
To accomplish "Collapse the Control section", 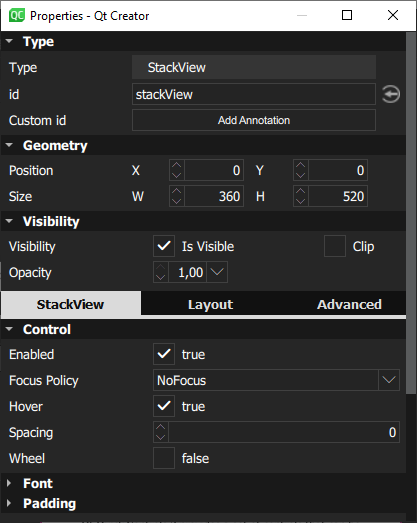I will point(9,329).
